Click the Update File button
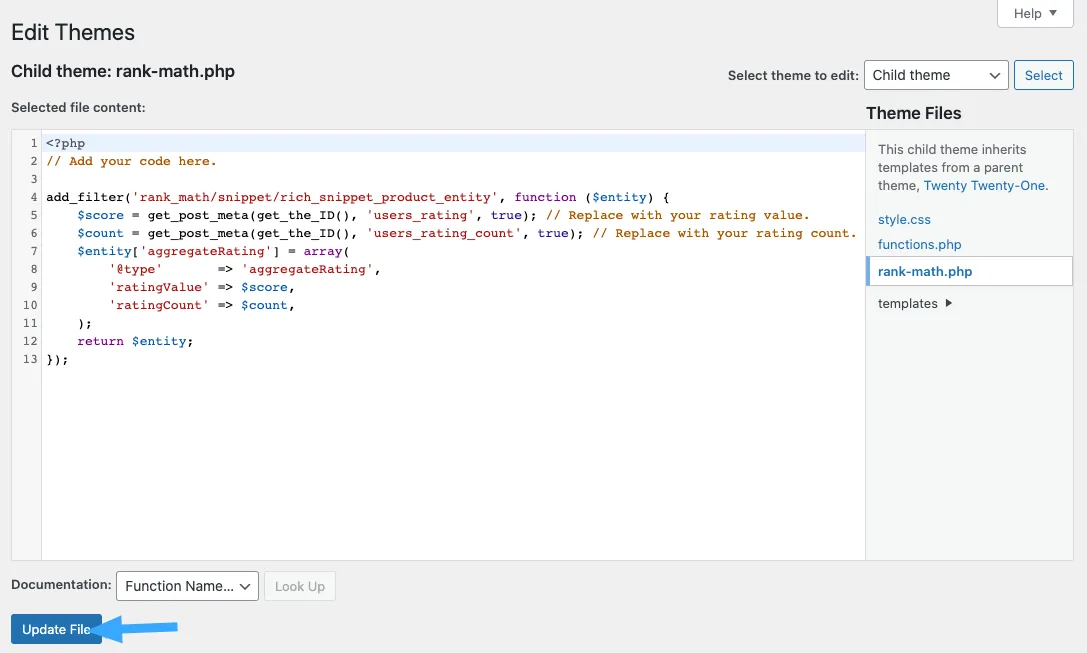 [x=56, y=629]
